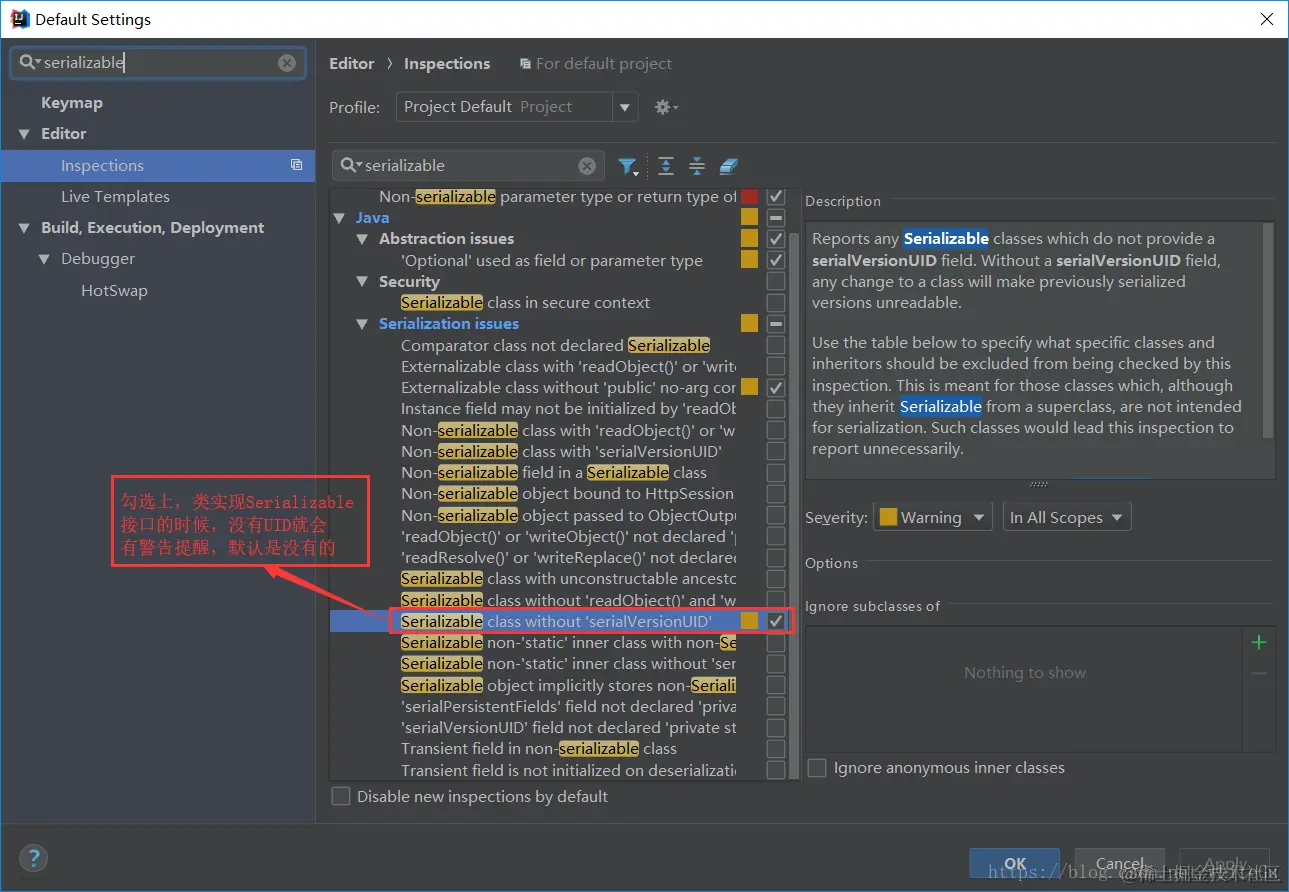Check Disable new inspections by default
The width and height of the screenshot is (1289, 892).
pyautogui.click(x=341, y=796)
